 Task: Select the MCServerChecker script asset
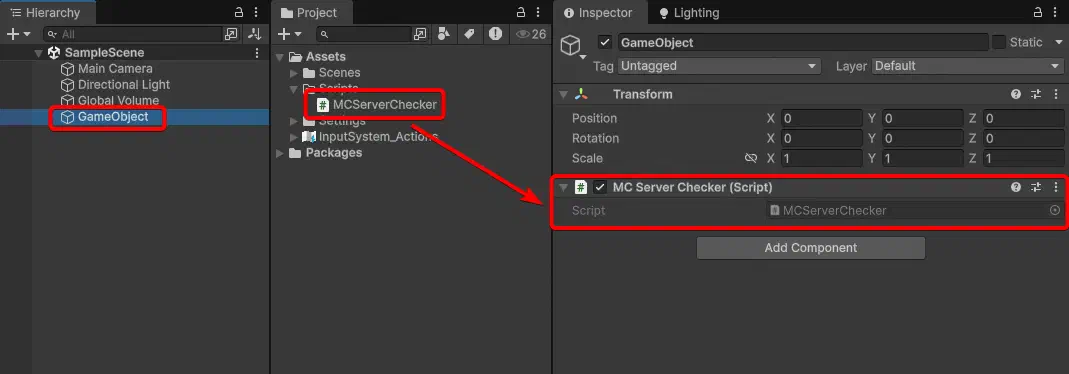[385, 105]
